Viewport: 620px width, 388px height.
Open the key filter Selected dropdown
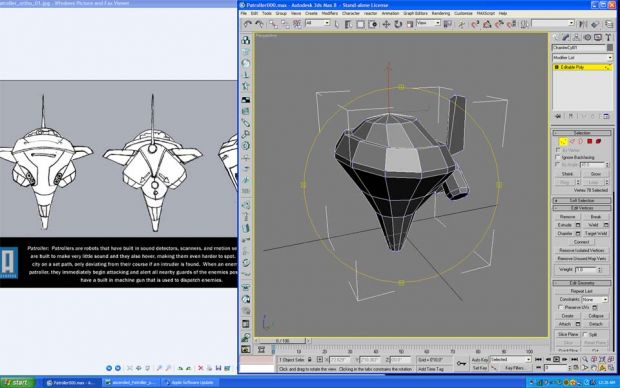coord(510,360)
